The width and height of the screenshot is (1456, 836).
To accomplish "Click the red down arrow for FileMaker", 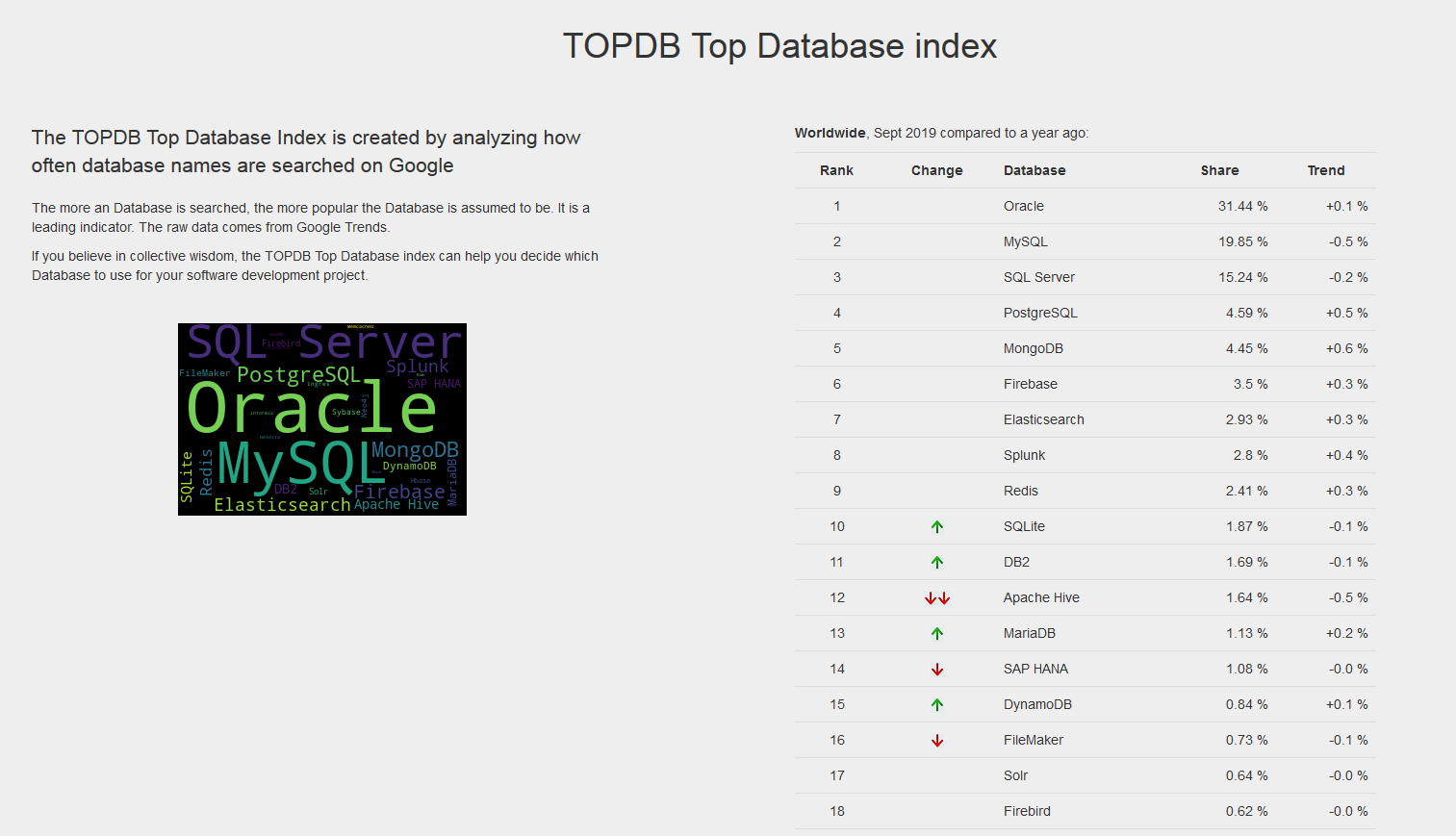I will click(937, 741).
